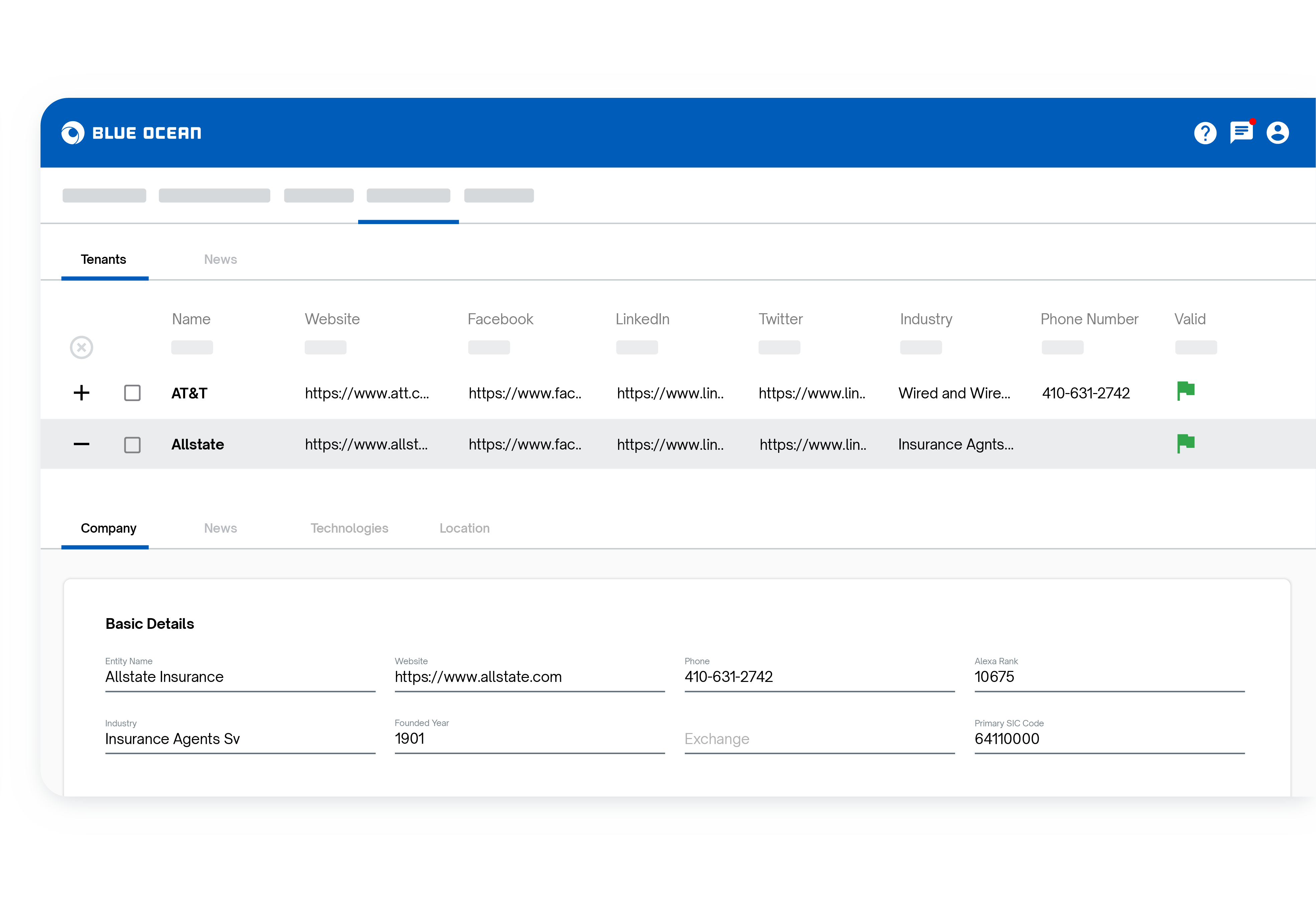Switch to the Technologies tab

(349, 529)
